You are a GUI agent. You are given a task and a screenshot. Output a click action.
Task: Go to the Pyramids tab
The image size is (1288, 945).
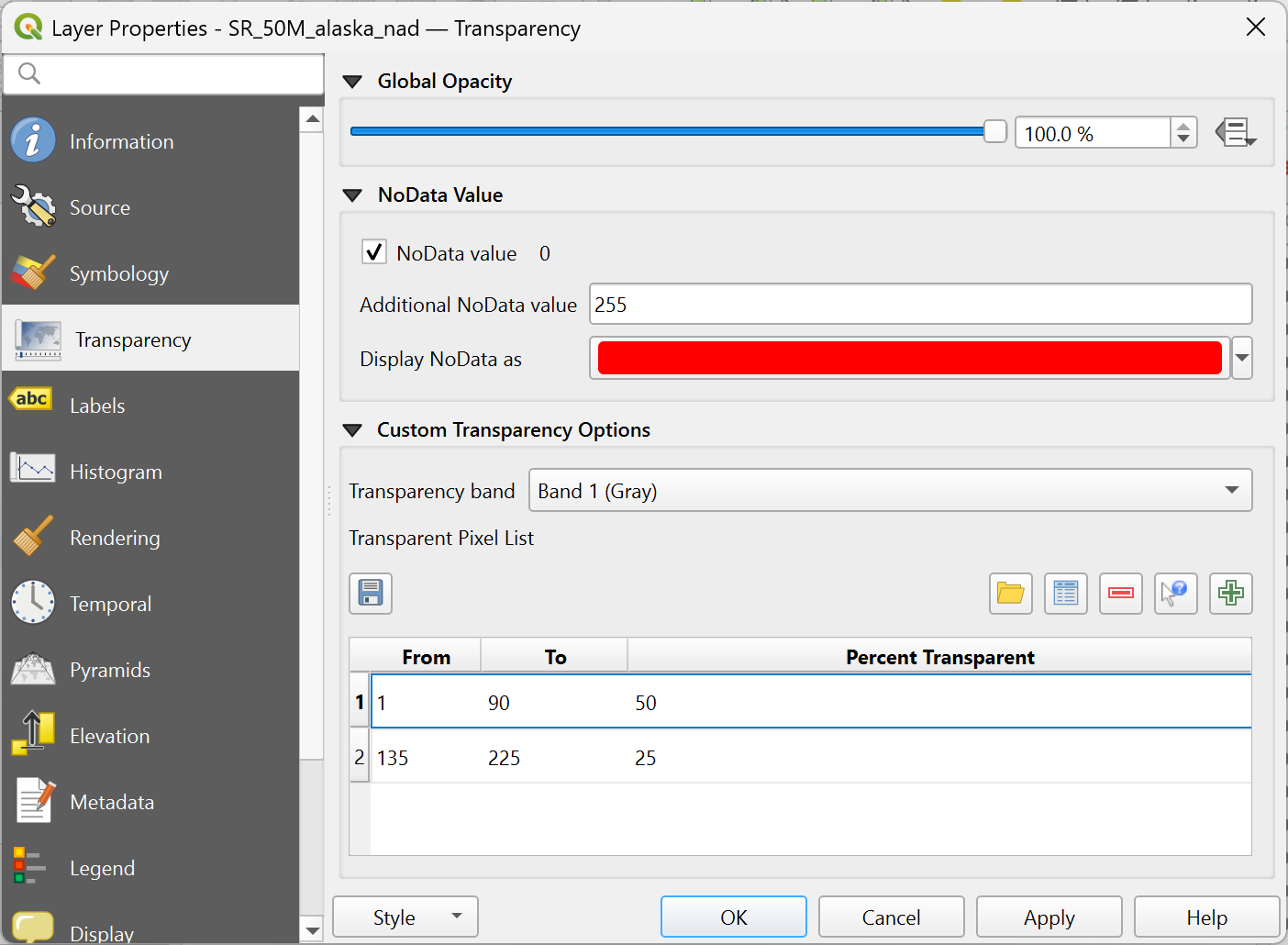click(110, 670)
